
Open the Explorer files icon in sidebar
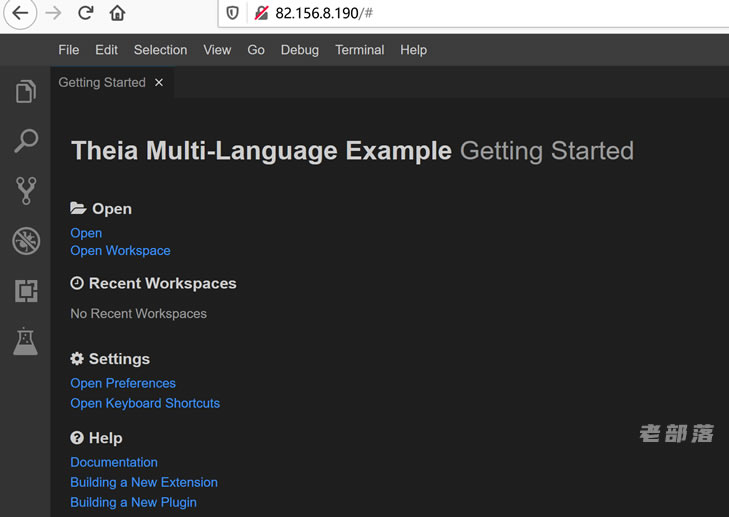26,91
